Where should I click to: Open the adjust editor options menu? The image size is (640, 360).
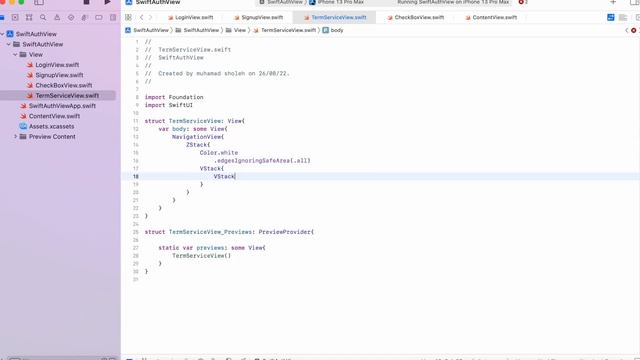623,17
